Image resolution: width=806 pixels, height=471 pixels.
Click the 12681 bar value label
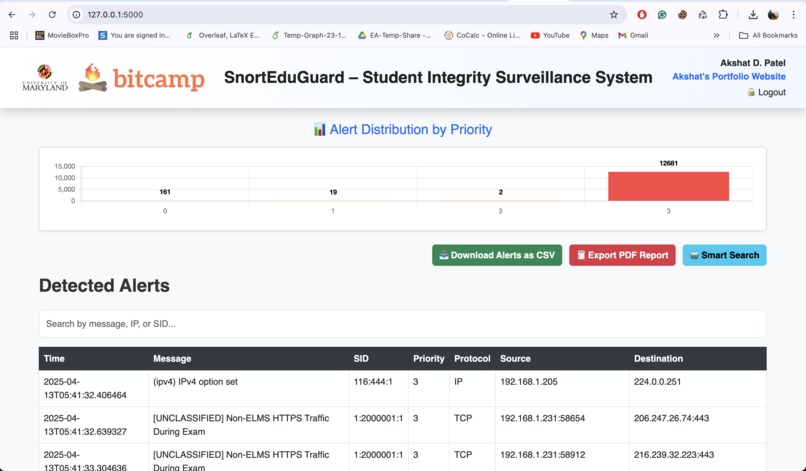(x=668, y=163)
